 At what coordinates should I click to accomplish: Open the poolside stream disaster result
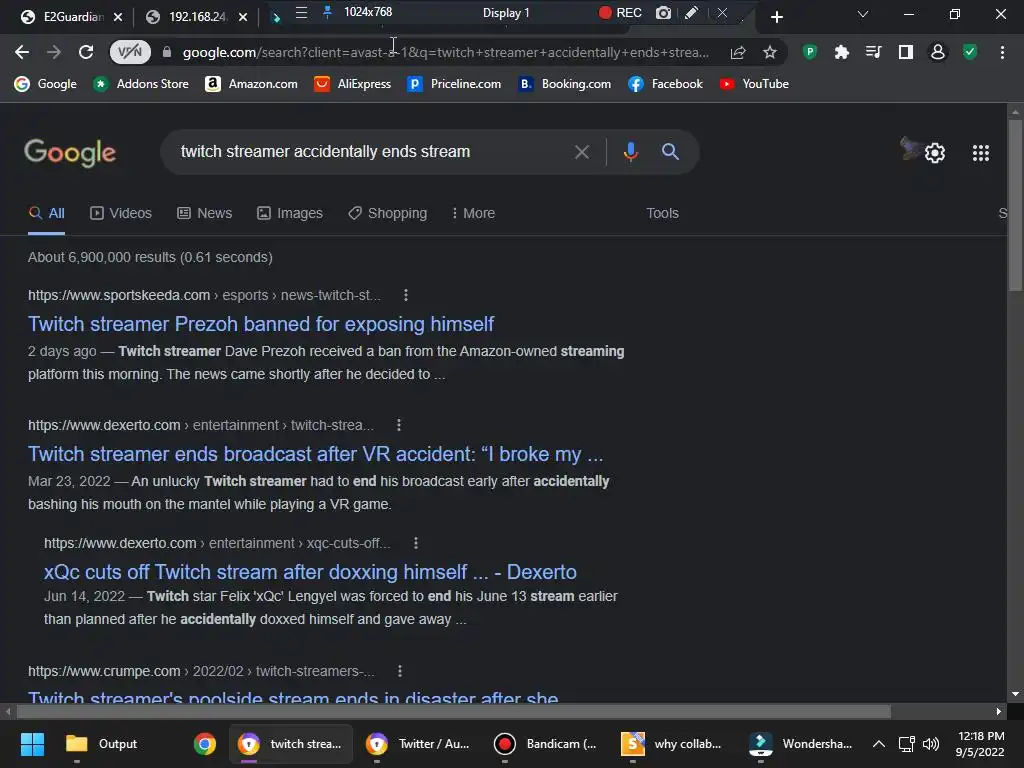[293, 697]
